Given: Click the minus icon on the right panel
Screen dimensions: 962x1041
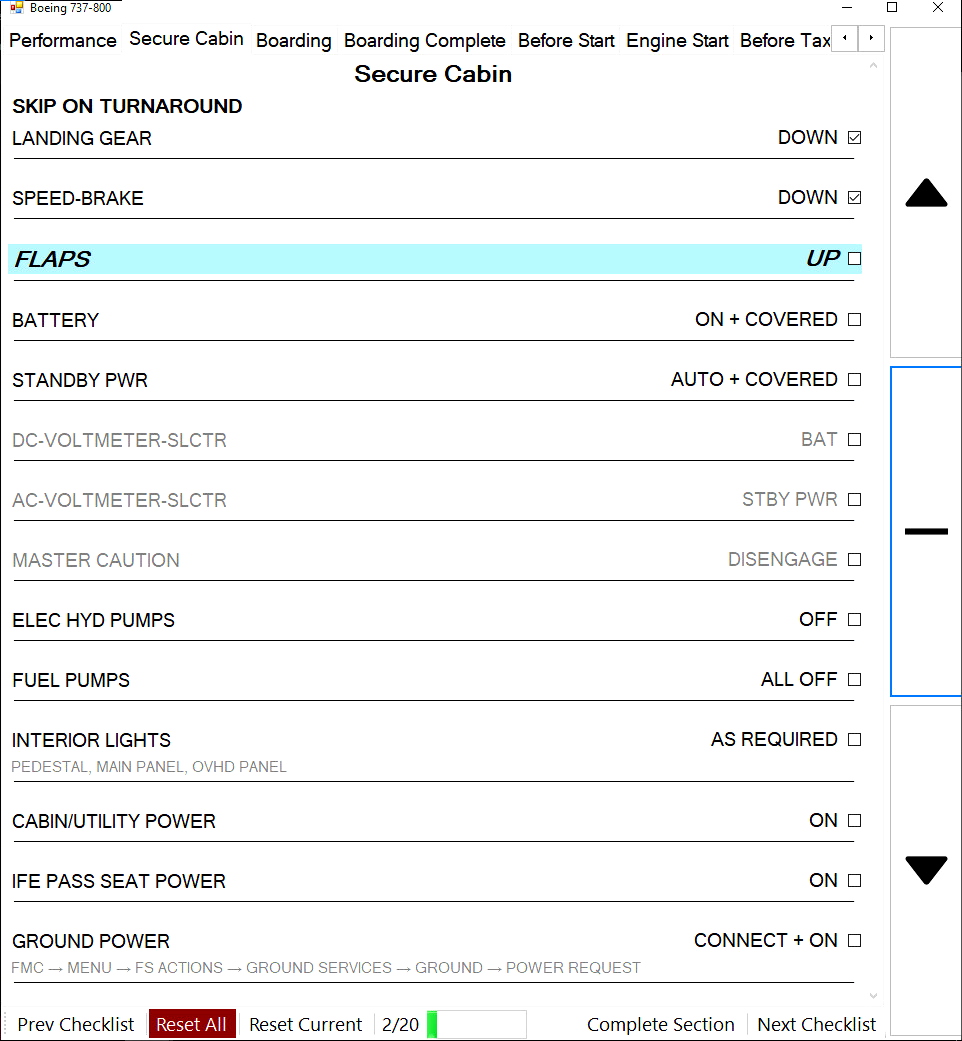Looking at the screenshot, I should click(925, 531).
